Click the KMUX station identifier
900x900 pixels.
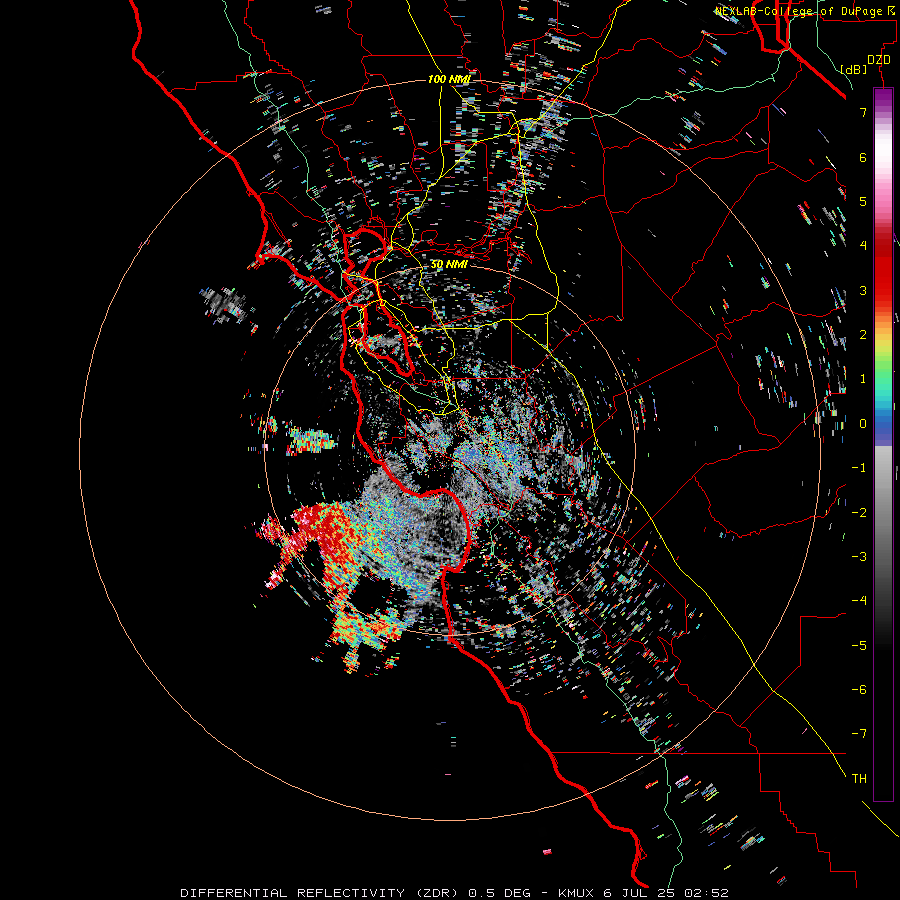click(577, 893)
